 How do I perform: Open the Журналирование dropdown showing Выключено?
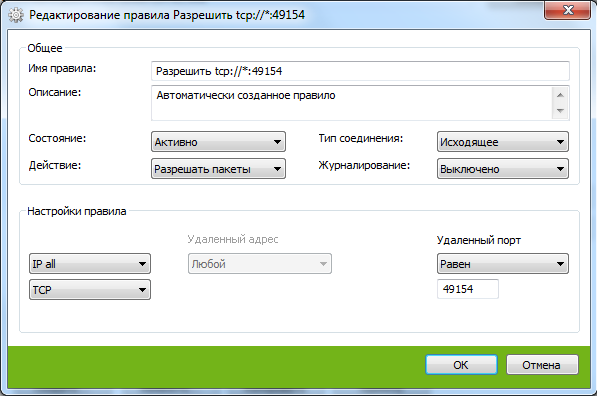click(x=503, y=169)
